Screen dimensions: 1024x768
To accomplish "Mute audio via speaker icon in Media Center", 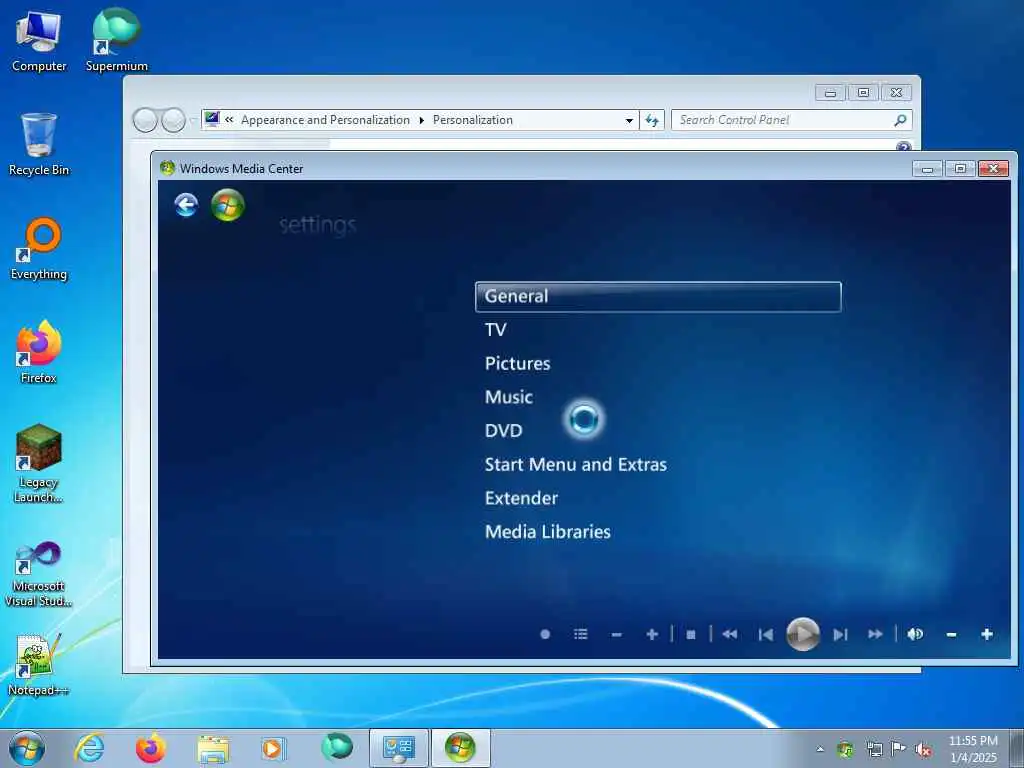I will point(915,634).
